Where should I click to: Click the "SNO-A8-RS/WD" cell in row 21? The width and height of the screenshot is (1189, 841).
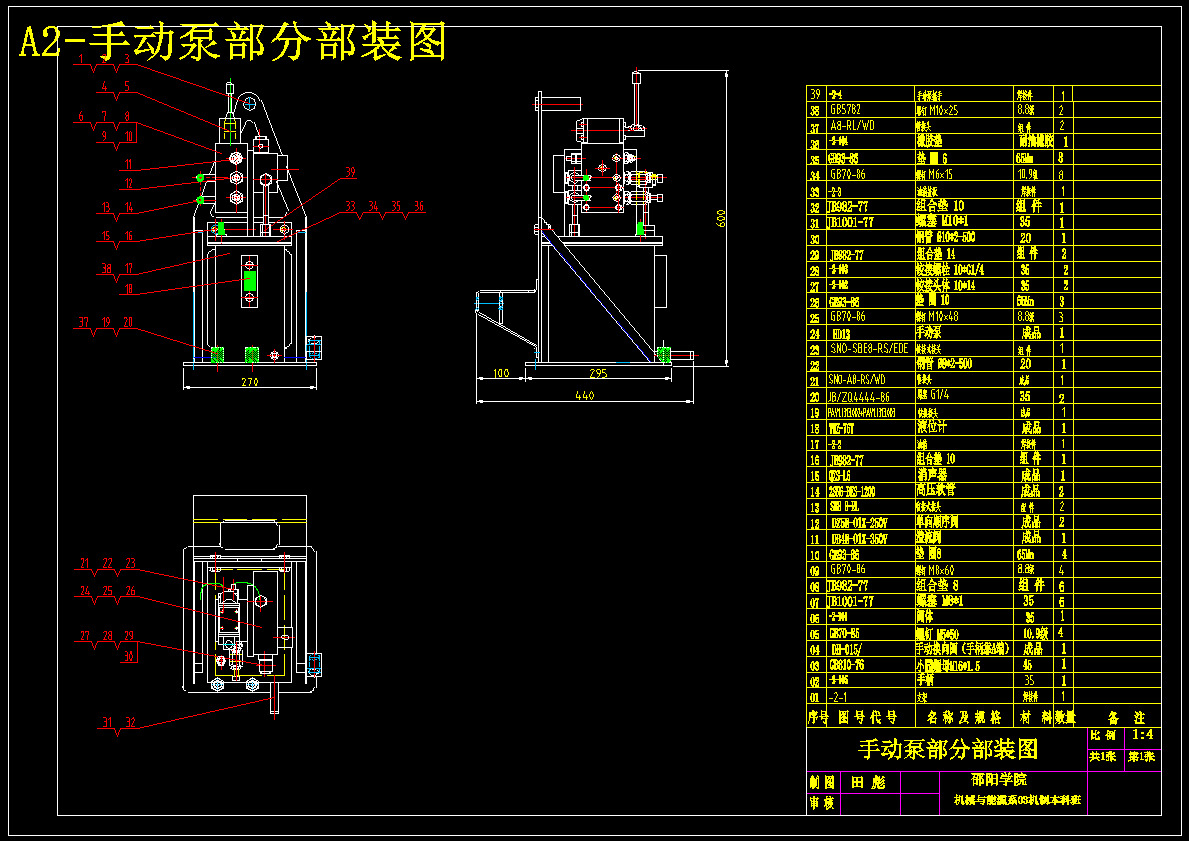[857, 380]
